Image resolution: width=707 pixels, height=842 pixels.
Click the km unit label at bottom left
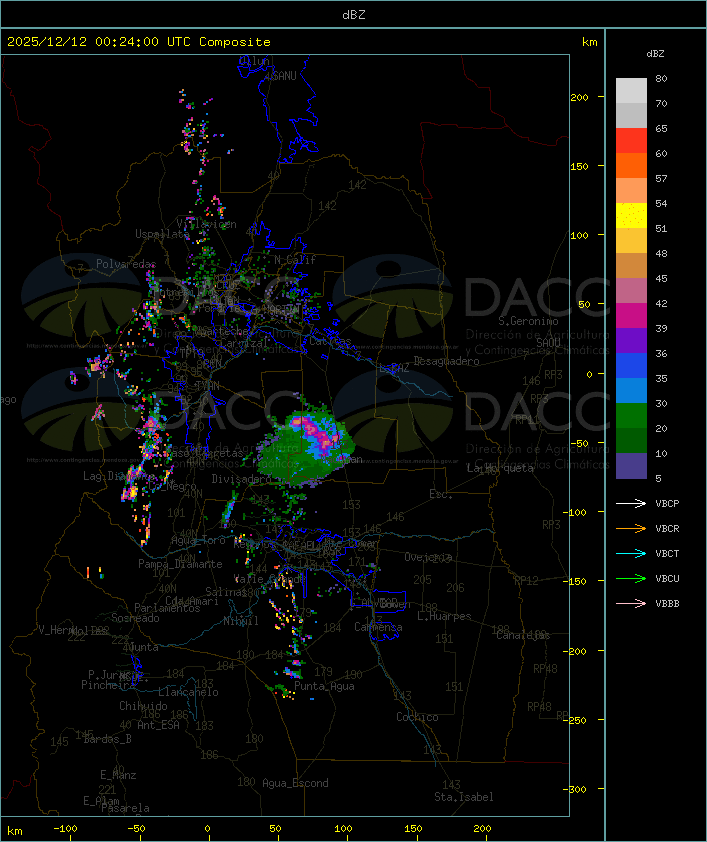point(14,831)
